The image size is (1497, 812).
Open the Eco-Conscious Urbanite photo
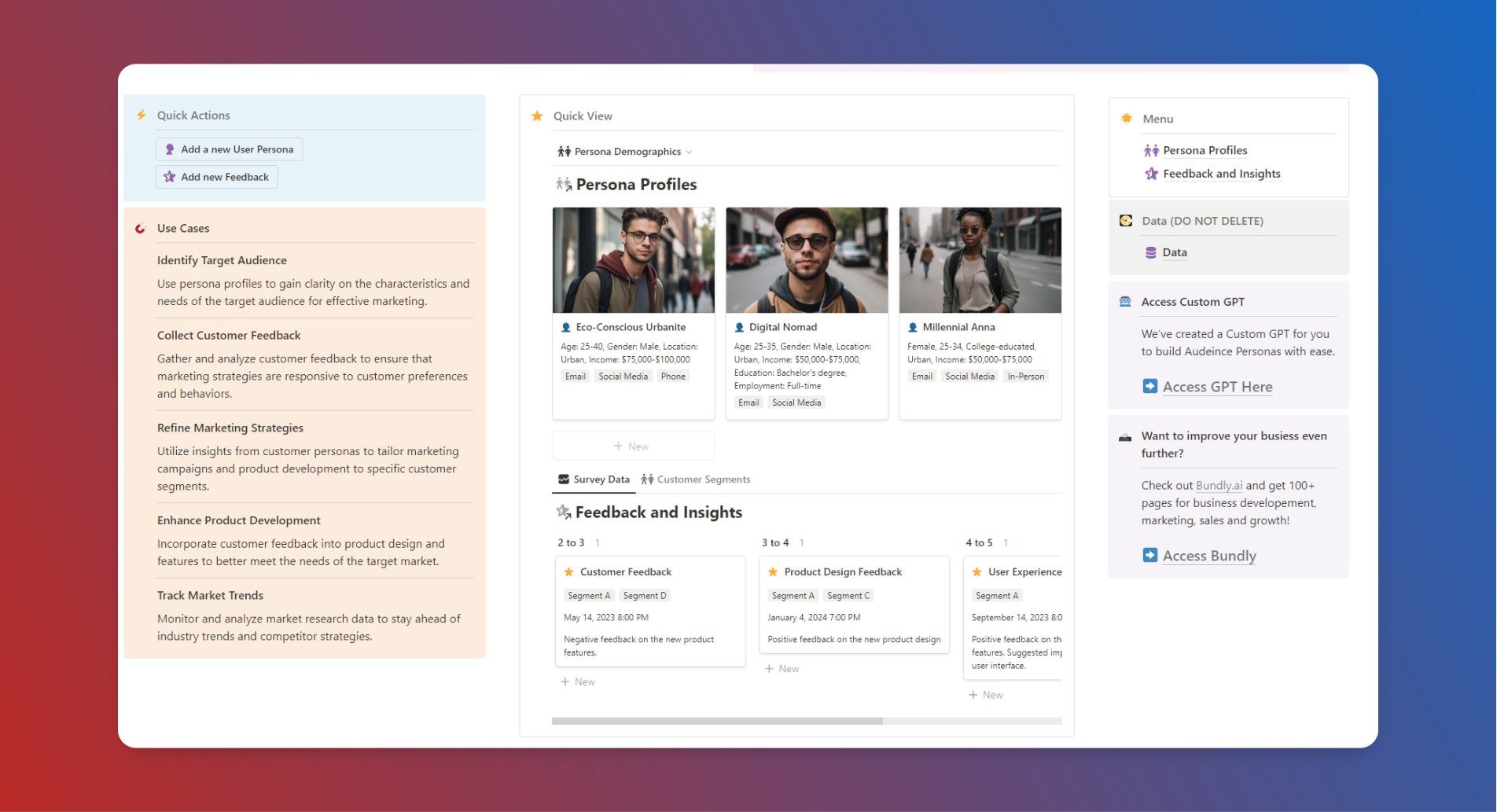tap(634, 260)
